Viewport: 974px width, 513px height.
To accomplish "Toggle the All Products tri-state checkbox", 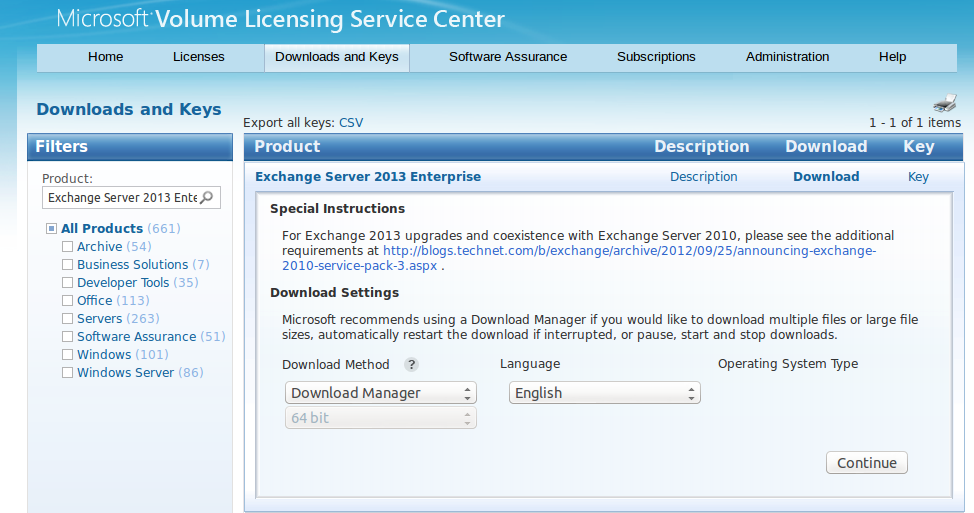I will [x=52, y=229].
